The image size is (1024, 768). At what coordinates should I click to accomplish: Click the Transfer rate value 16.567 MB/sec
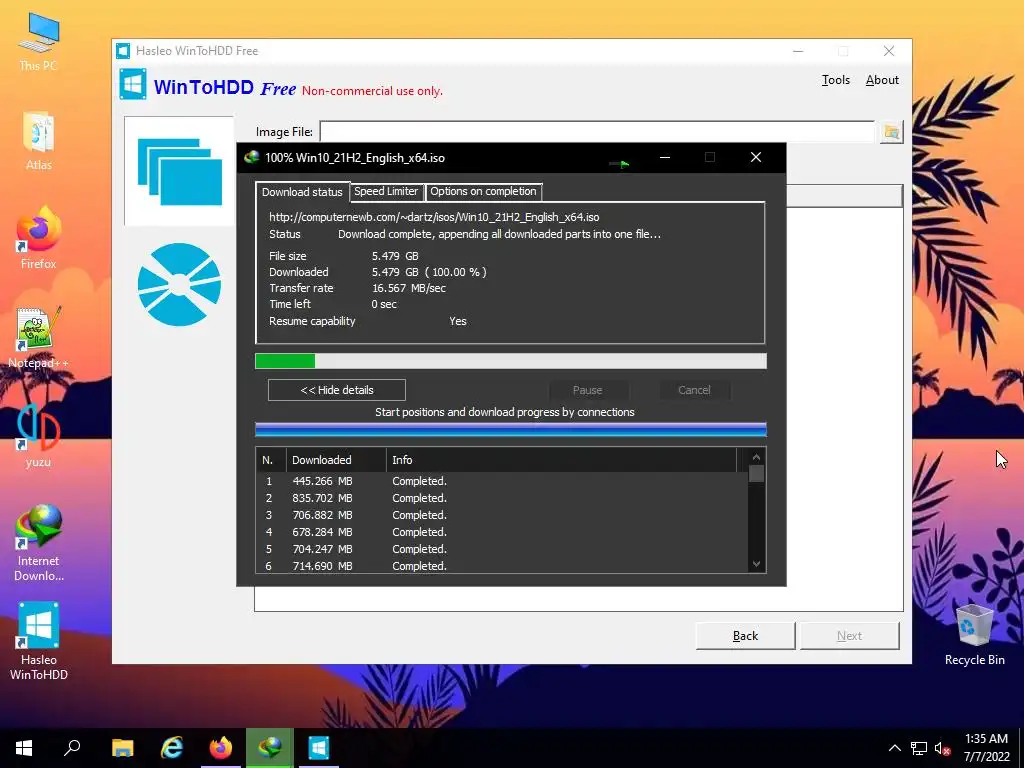(409, 288)
